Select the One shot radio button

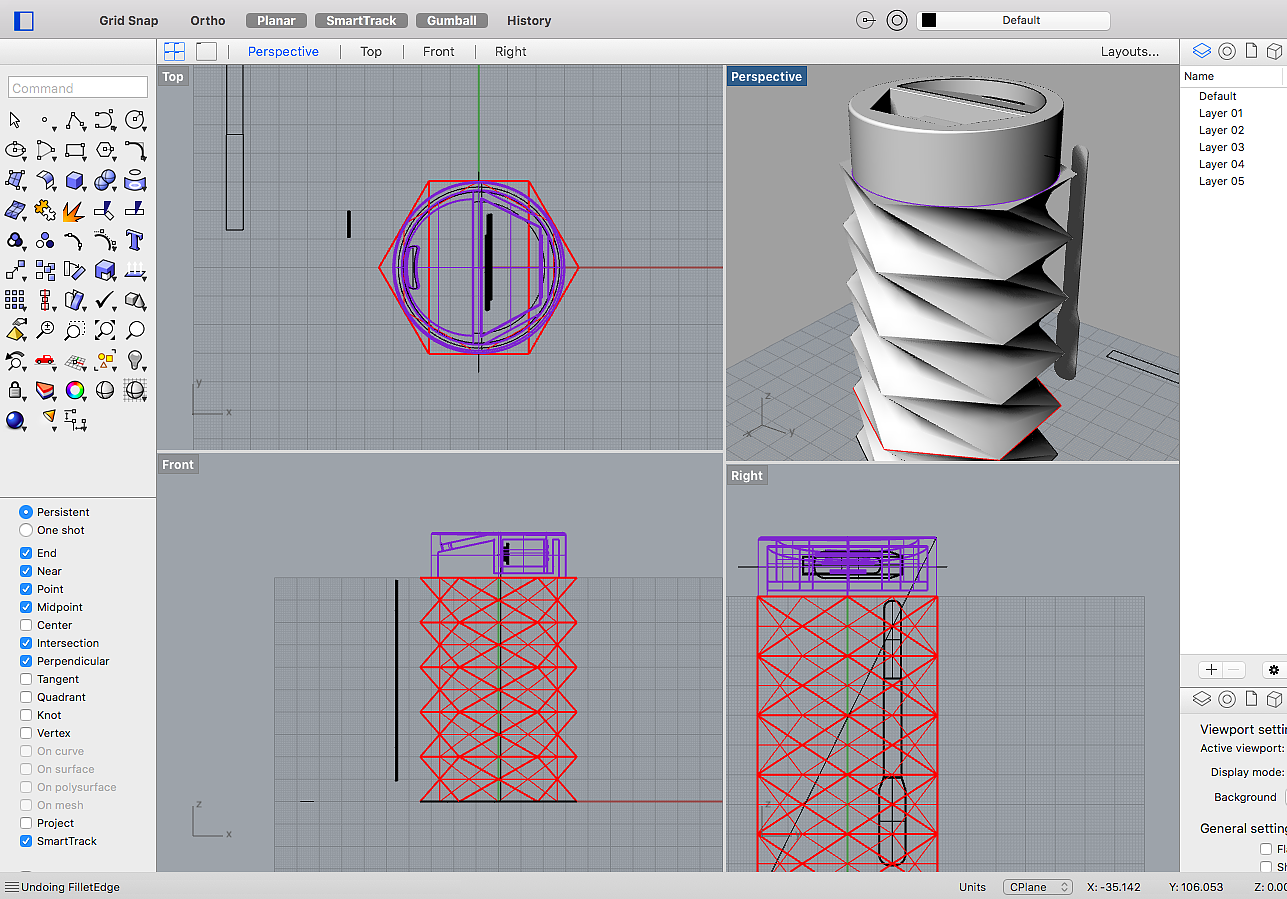[26, 530]
